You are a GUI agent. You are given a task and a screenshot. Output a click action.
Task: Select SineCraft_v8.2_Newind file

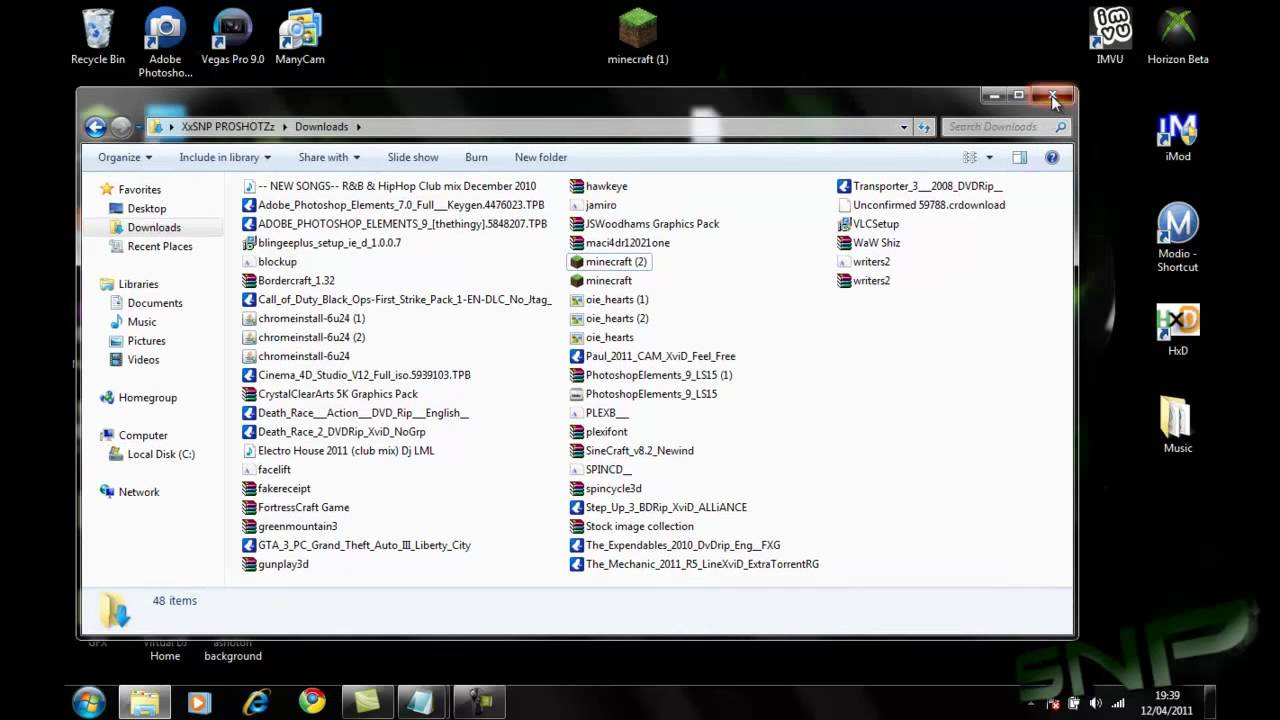631,451
